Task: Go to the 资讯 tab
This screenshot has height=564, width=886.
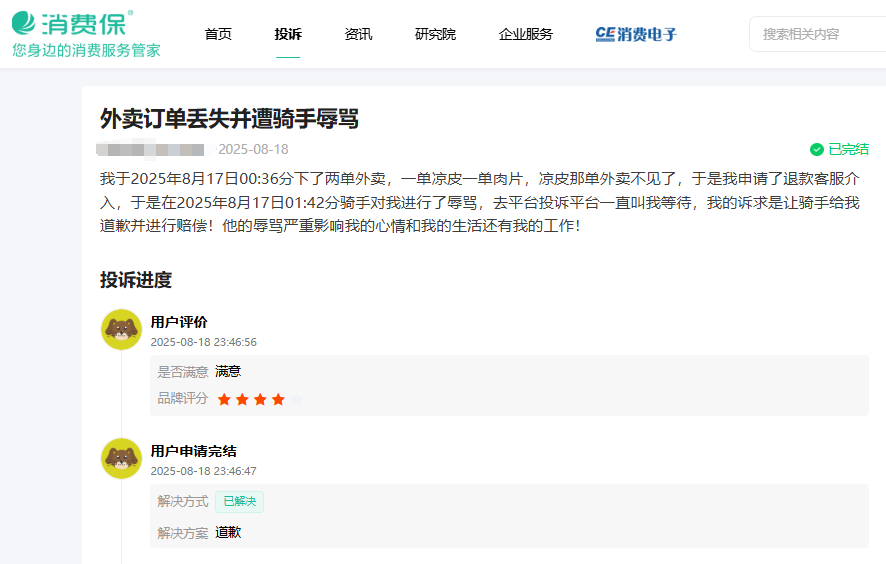Action: click(x=358, y=34)
